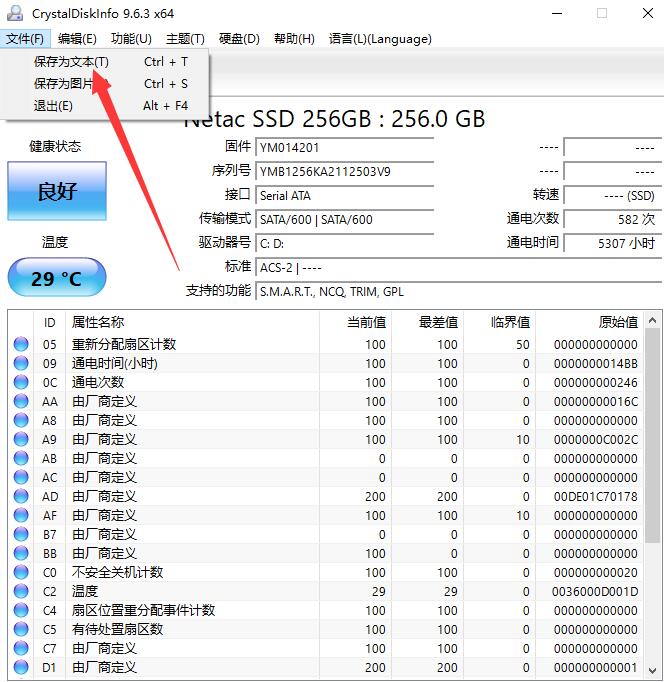The width and height of the screenshot is (664, 682).
Task: Click the 属性名称 column header
Action: [x=192, y=322]
